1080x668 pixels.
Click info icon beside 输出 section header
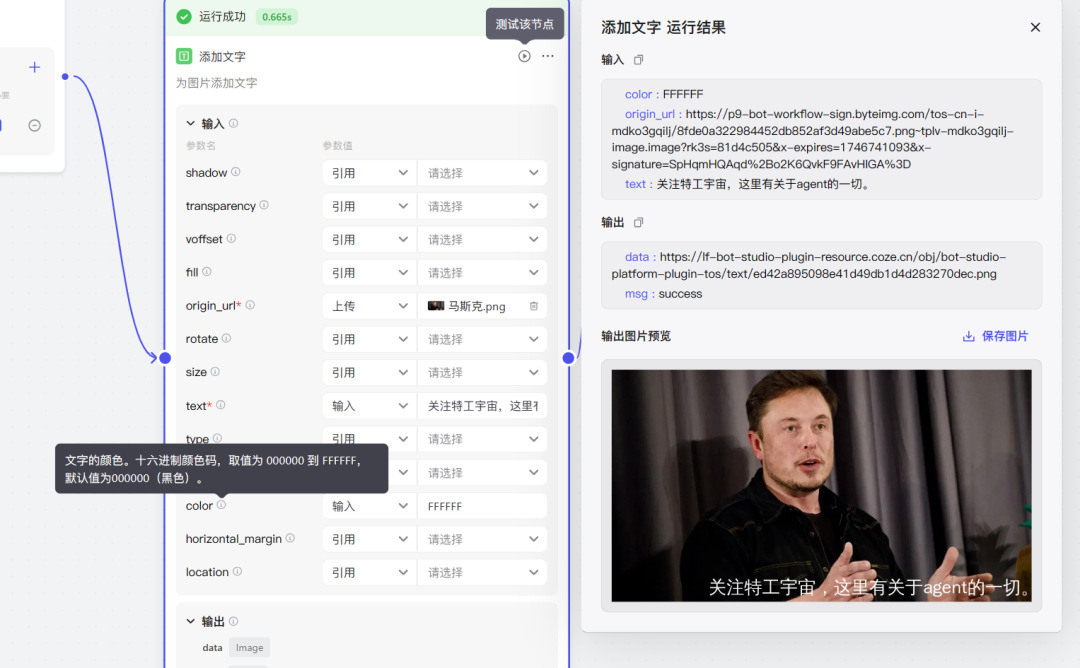[x=233, y=621]
